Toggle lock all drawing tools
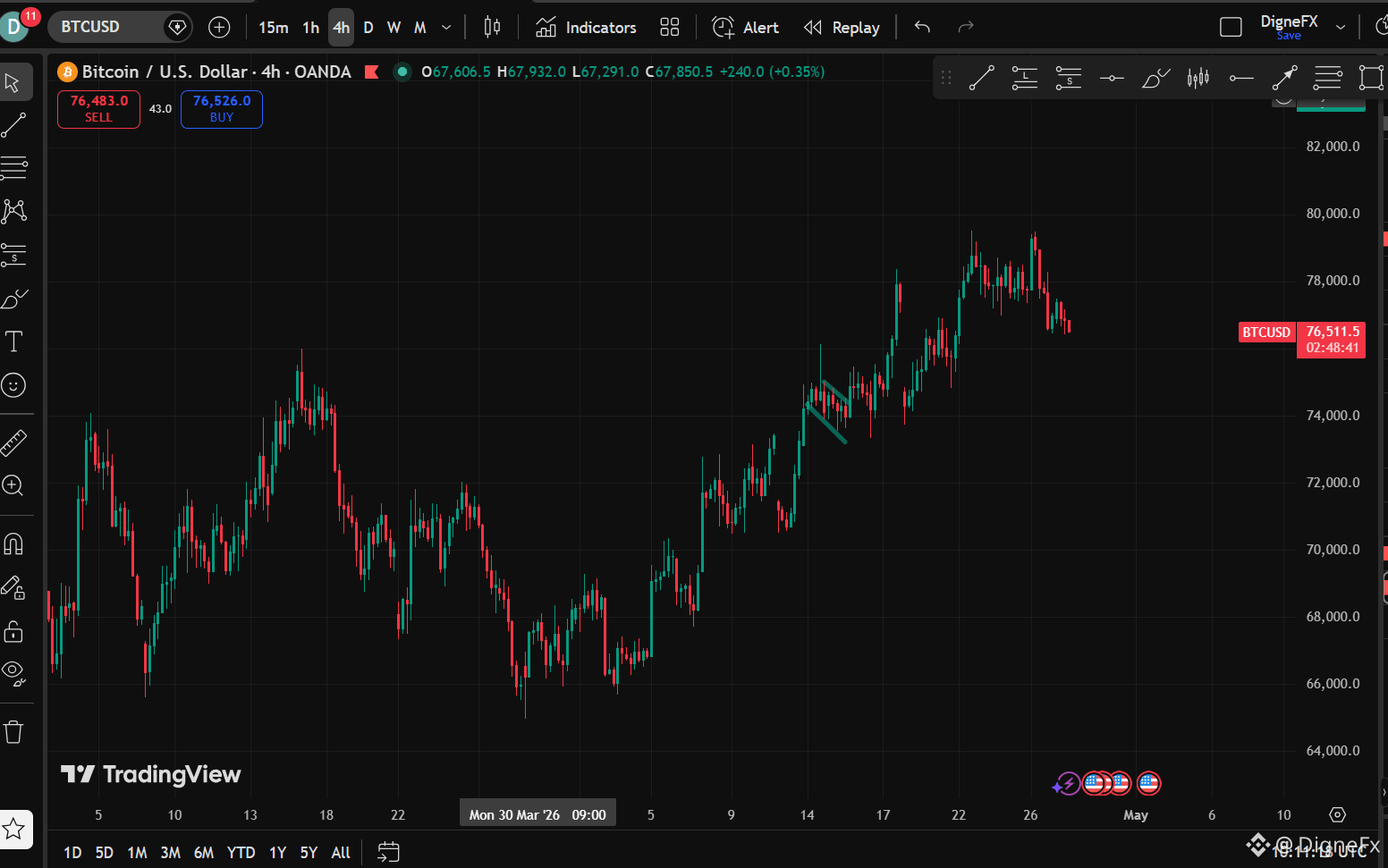This screenshot has width=1388, height=868. tap(13, 631)
